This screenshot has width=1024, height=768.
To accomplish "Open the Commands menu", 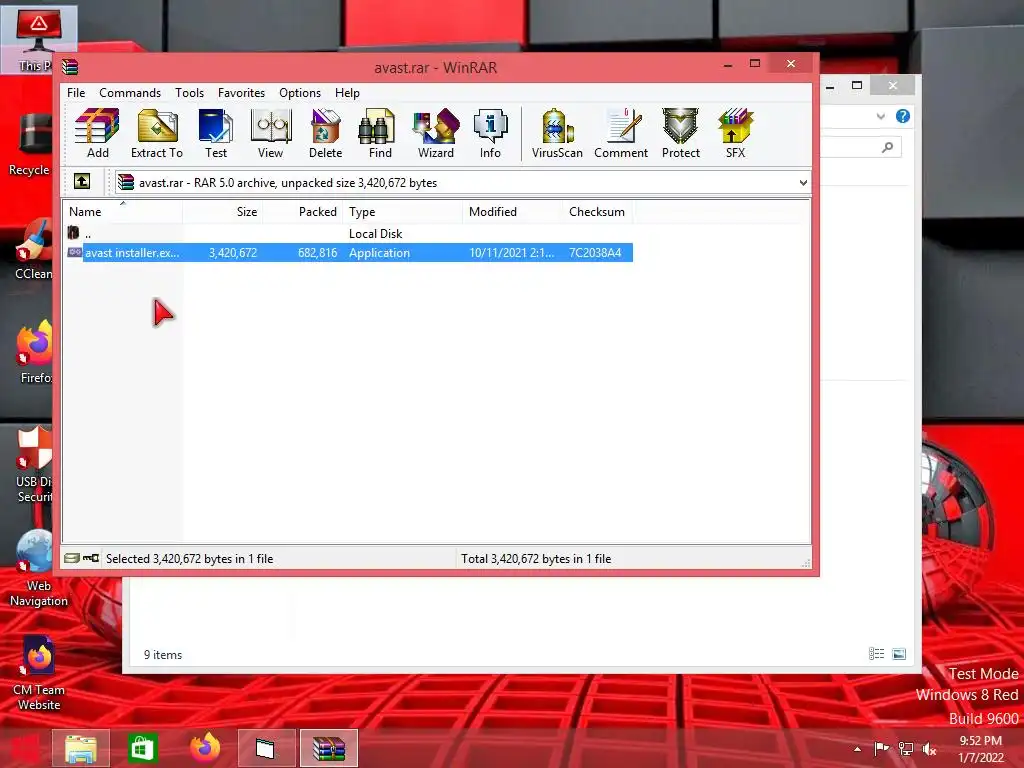I will (130, 93).
